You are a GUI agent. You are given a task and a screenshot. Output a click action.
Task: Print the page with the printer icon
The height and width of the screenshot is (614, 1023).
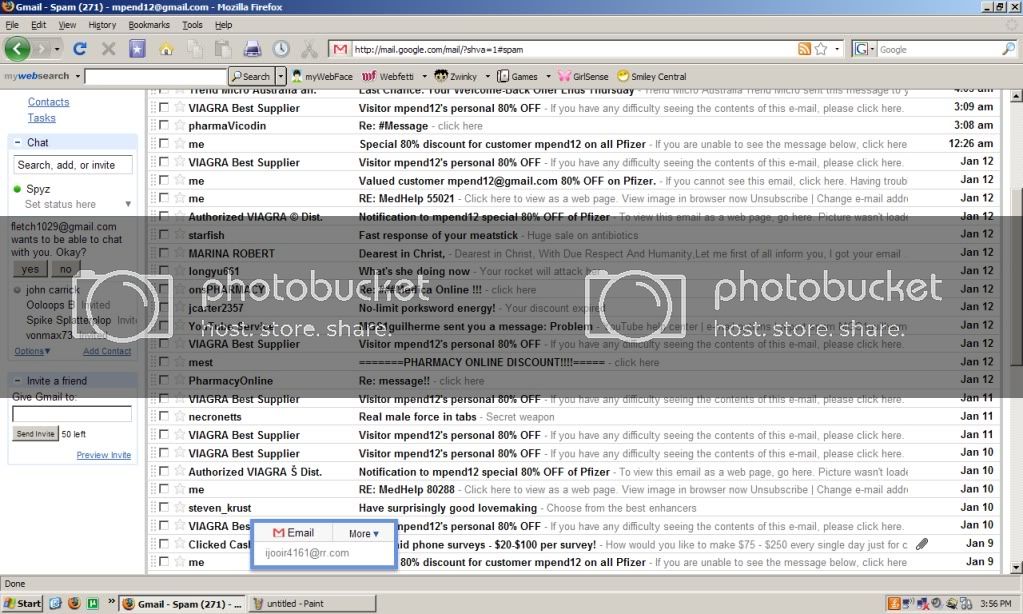[x=252, y=49]
